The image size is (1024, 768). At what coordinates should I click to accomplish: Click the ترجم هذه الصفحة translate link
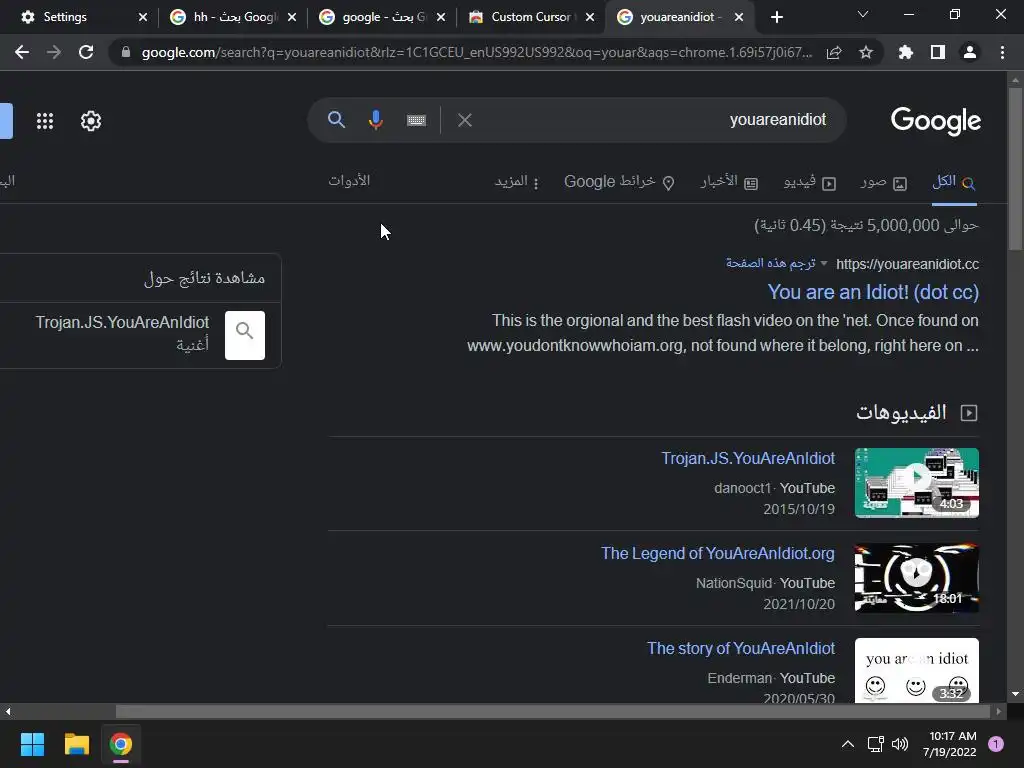pos(770,263)
